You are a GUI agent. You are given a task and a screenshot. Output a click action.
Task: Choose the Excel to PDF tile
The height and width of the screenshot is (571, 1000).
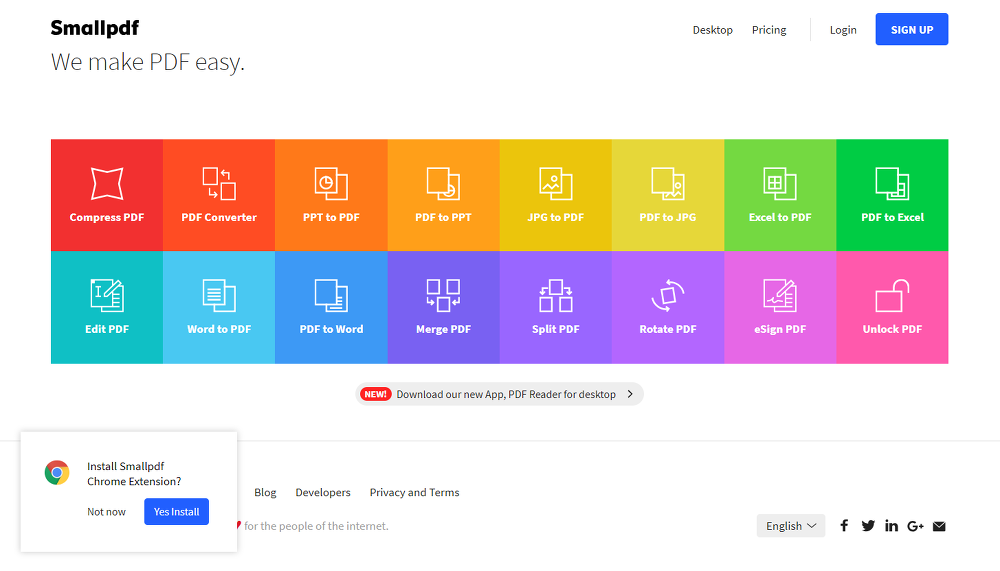click(x=780, y=195)
